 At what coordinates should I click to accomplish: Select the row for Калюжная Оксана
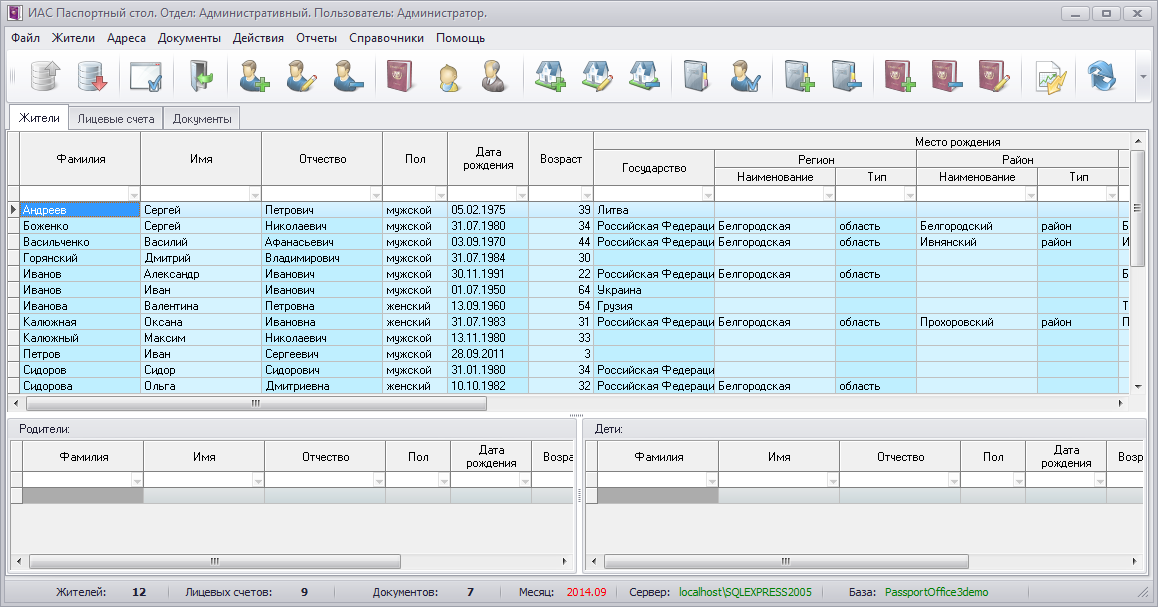pyautogui.click(x=80, y=323)
